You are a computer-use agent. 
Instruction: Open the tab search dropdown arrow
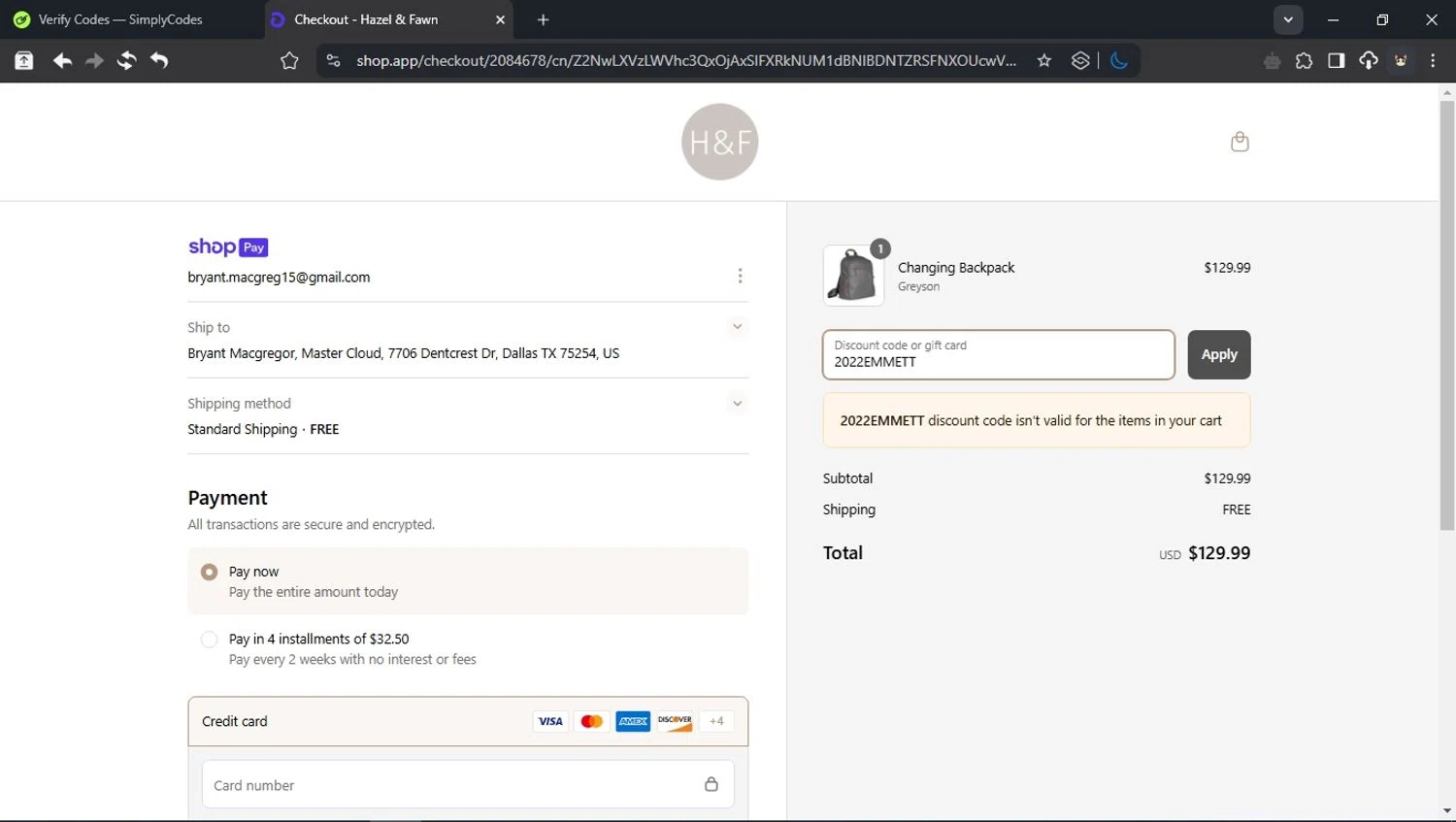(x=1288, y=19)
